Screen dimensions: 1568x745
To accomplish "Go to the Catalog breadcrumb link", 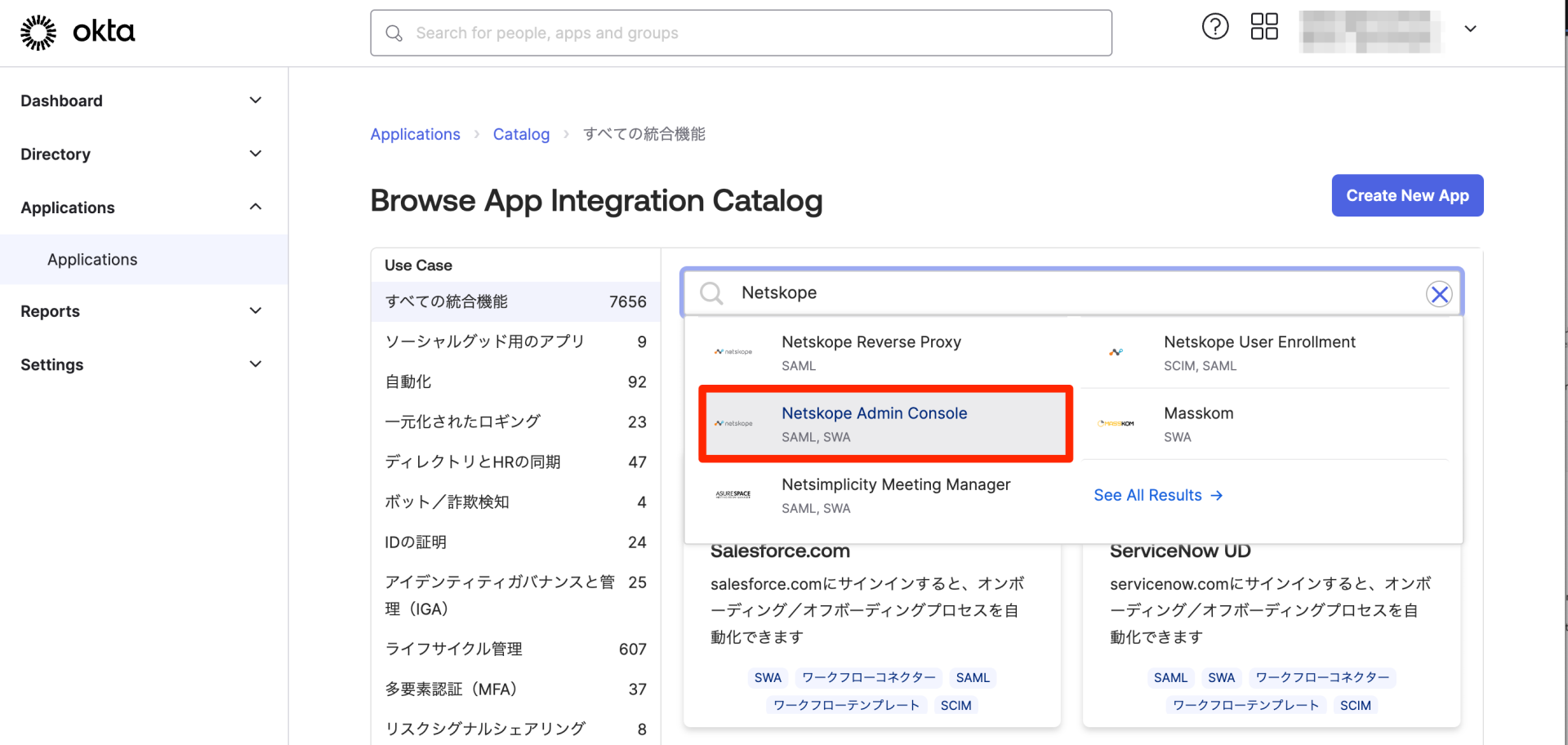I will [x=521, y=134].
